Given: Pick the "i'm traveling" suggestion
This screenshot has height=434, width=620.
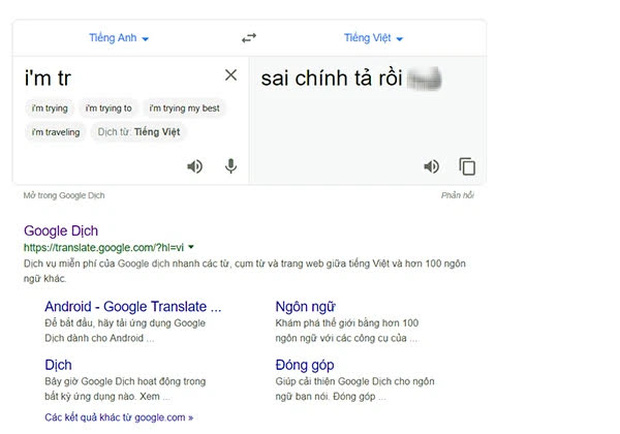Looking at the screenshot, I should click(55, 132).
